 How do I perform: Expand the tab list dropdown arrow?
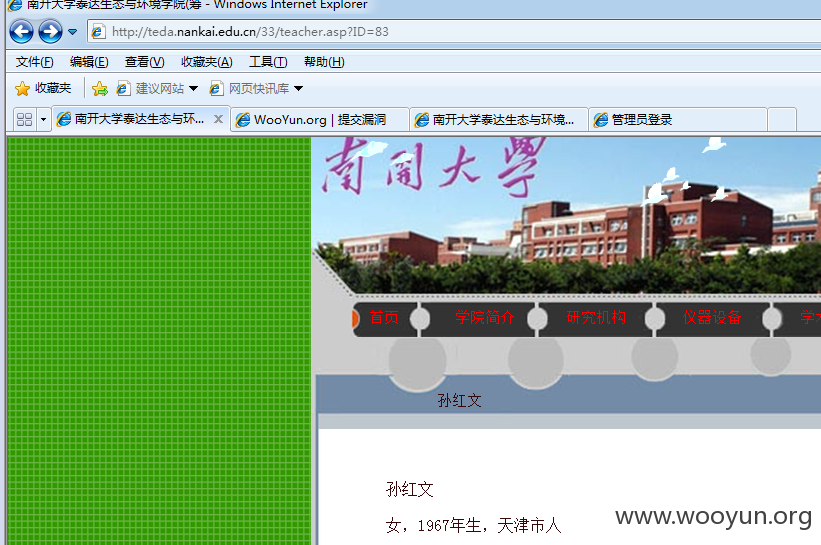pyautogui.click(x=43, y=120)
